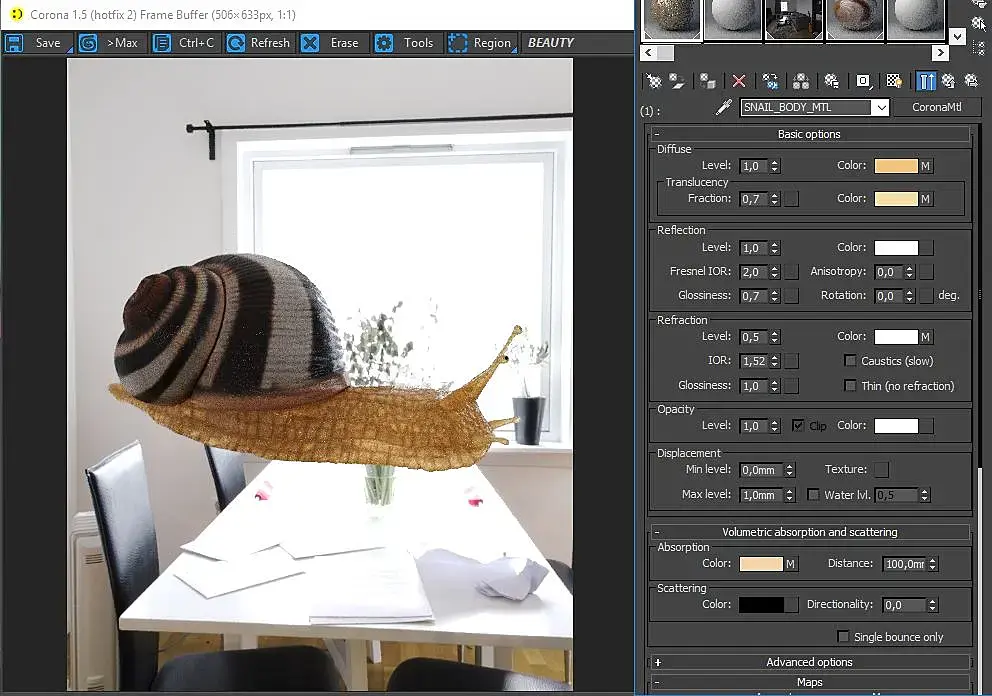
Task: Click the red X reset material icon
Action: click(x=738, y=81)
